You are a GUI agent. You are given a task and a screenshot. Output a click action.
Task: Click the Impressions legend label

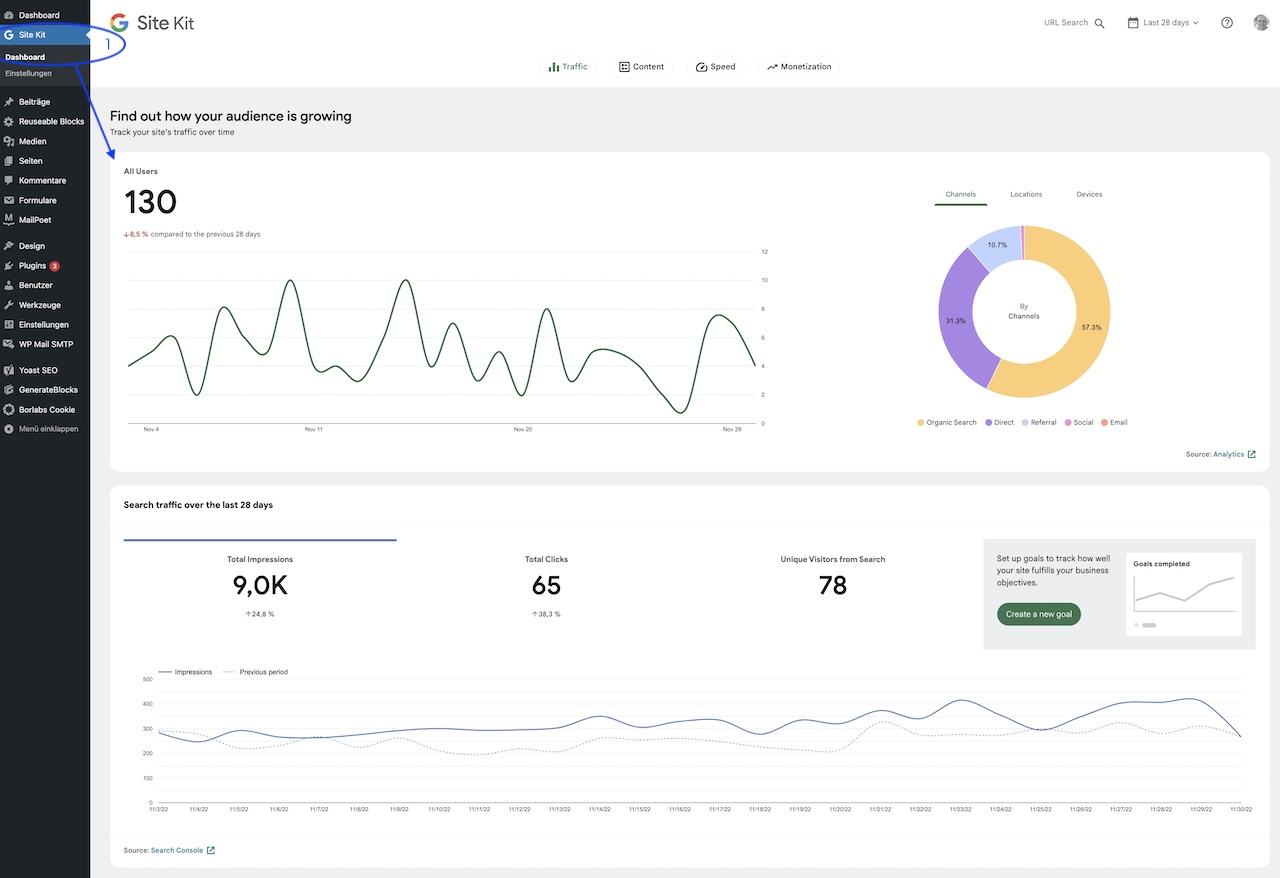click(x=193, y=672)
